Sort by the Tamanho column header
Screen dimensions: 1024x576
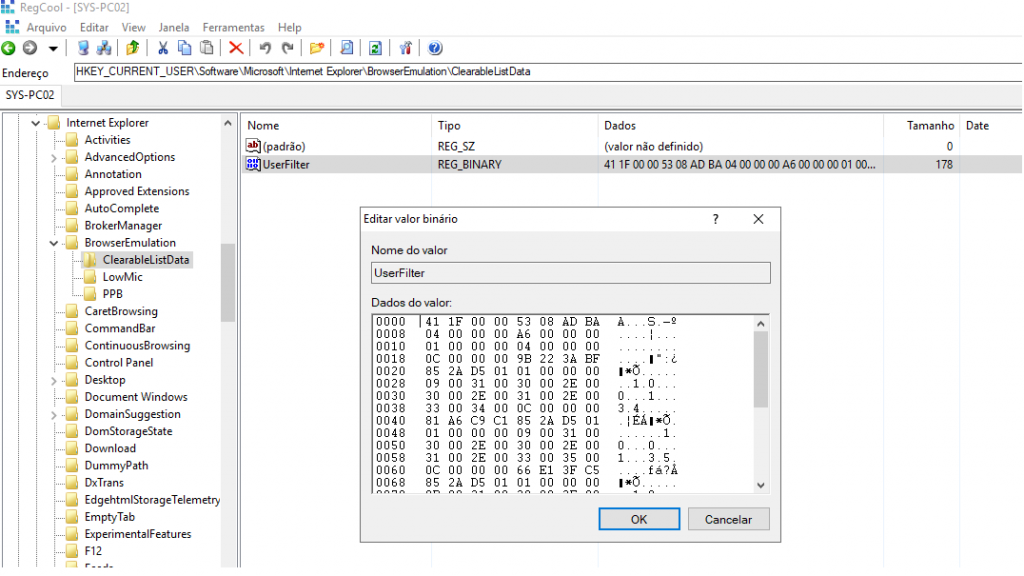coord(921,125)
